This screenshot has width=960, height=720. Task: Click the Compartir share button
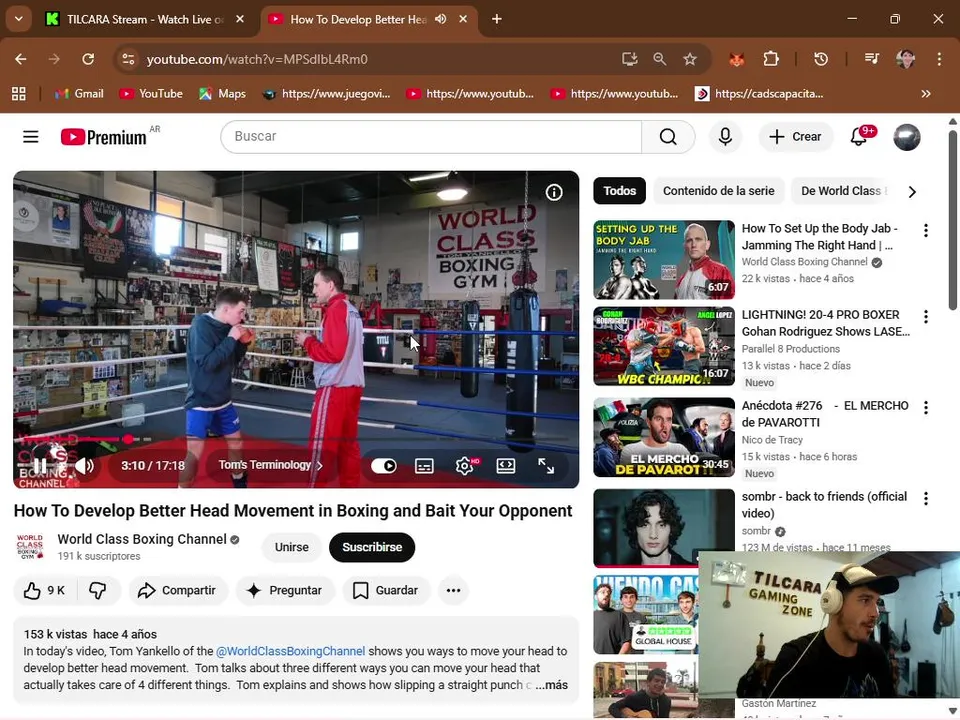(178, 591)
